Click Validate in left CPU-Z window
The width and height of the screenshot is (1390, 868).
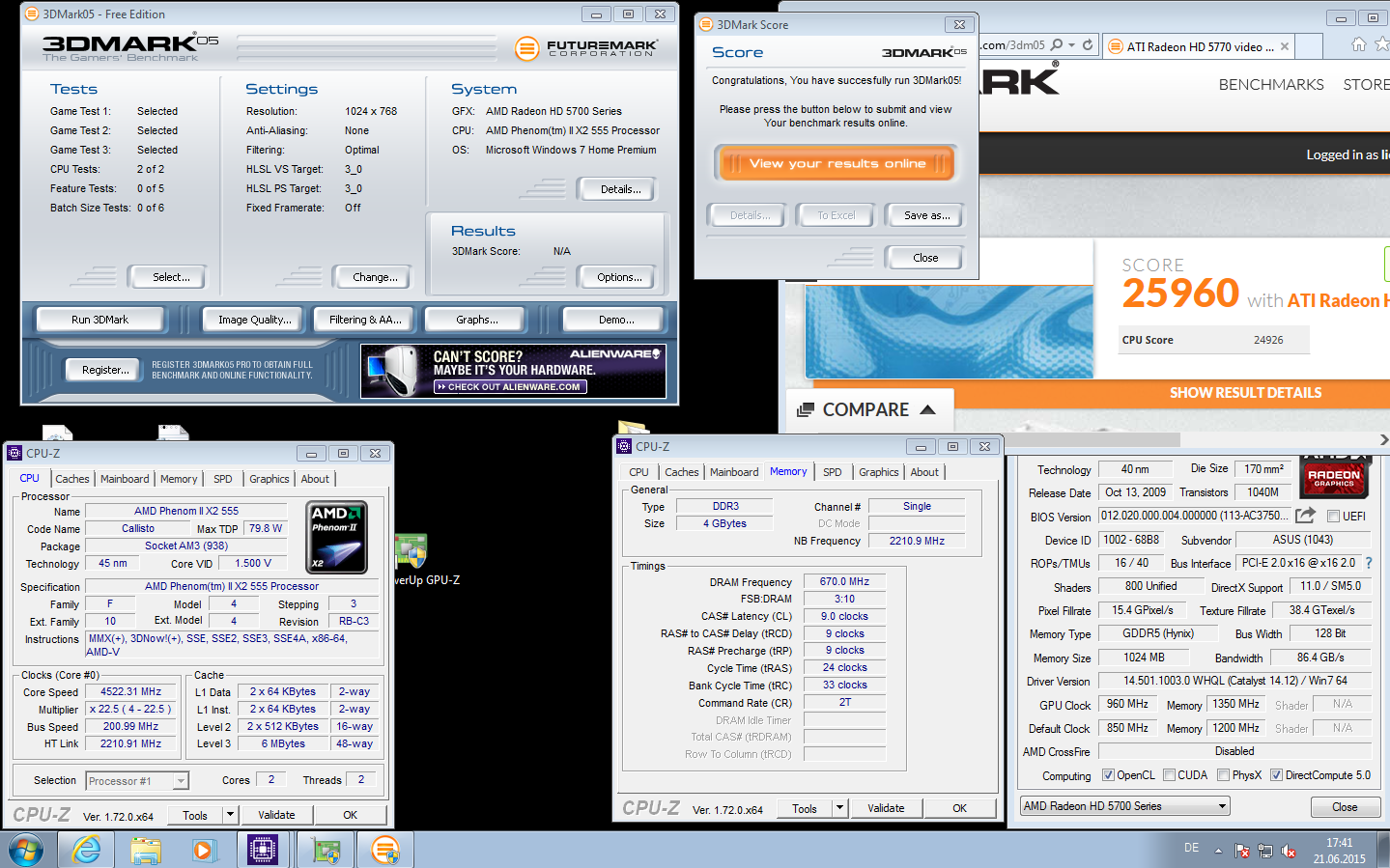(x=276, y=815)
